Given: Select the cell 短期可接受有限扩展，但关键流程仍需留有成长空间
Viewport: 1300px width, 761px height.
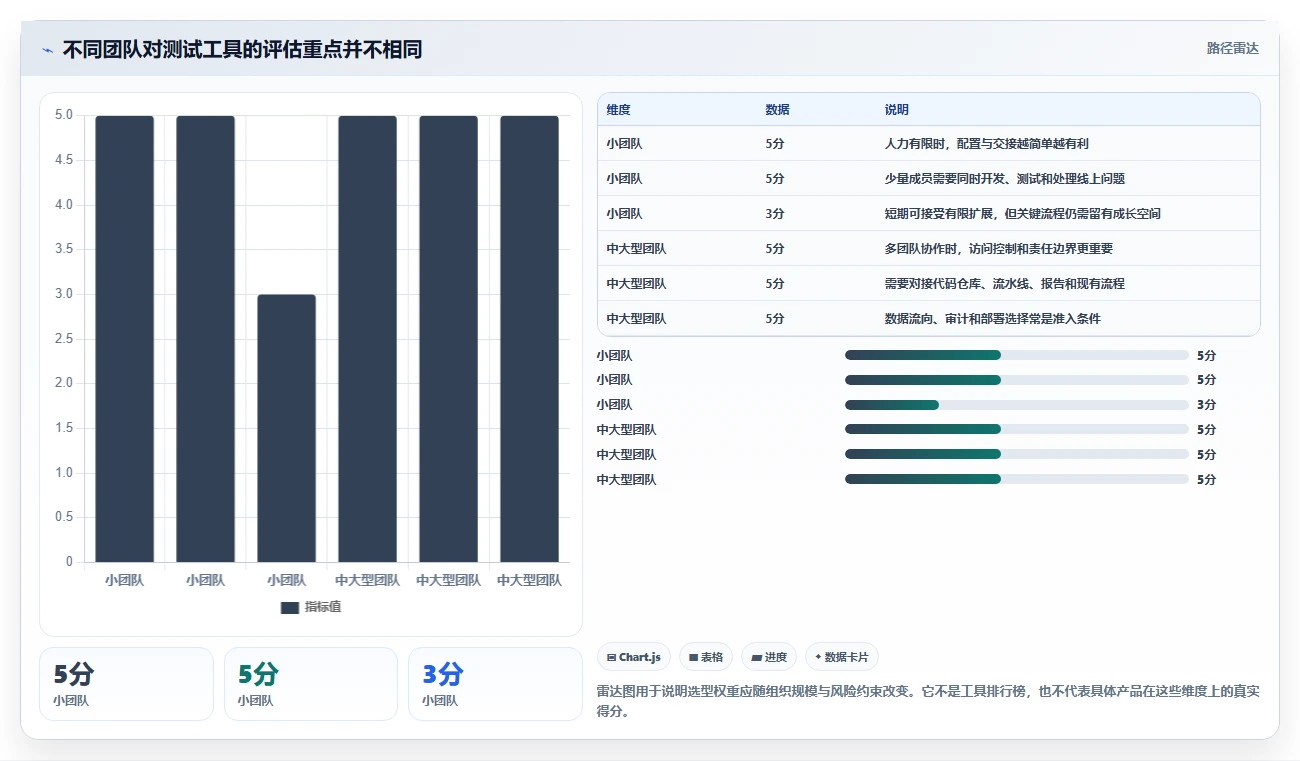Looking at the screenshot, I should (x=1022, y=214).
